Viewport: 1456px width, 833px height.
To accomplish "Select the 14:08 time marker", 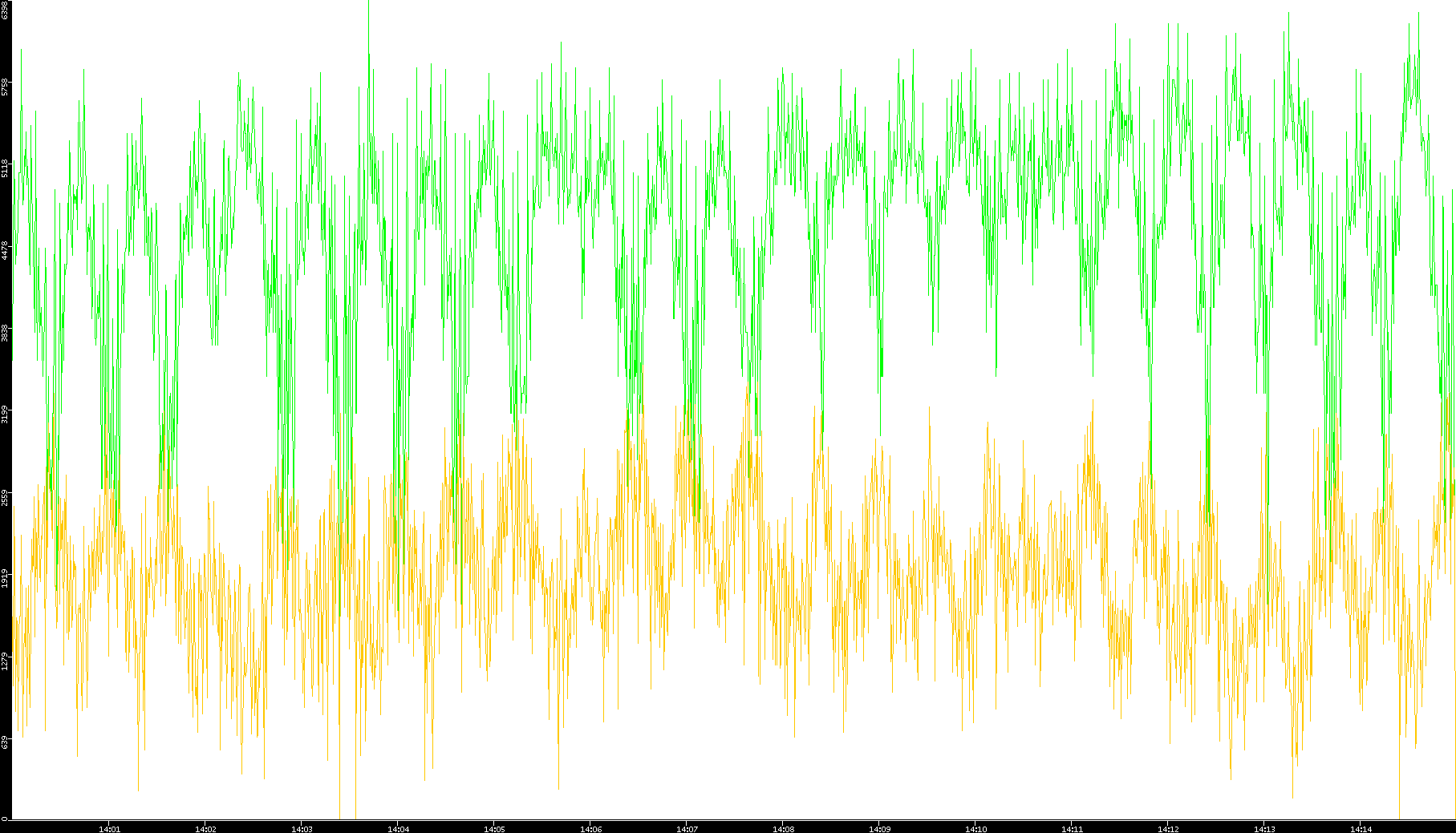I will [783, 828].
